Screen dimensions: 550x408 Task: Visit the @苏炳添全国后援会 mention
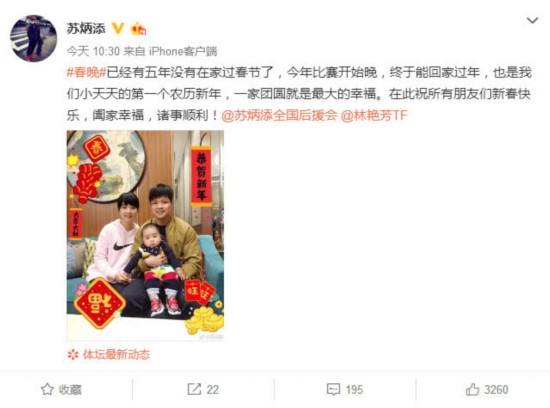click(280, 115)
